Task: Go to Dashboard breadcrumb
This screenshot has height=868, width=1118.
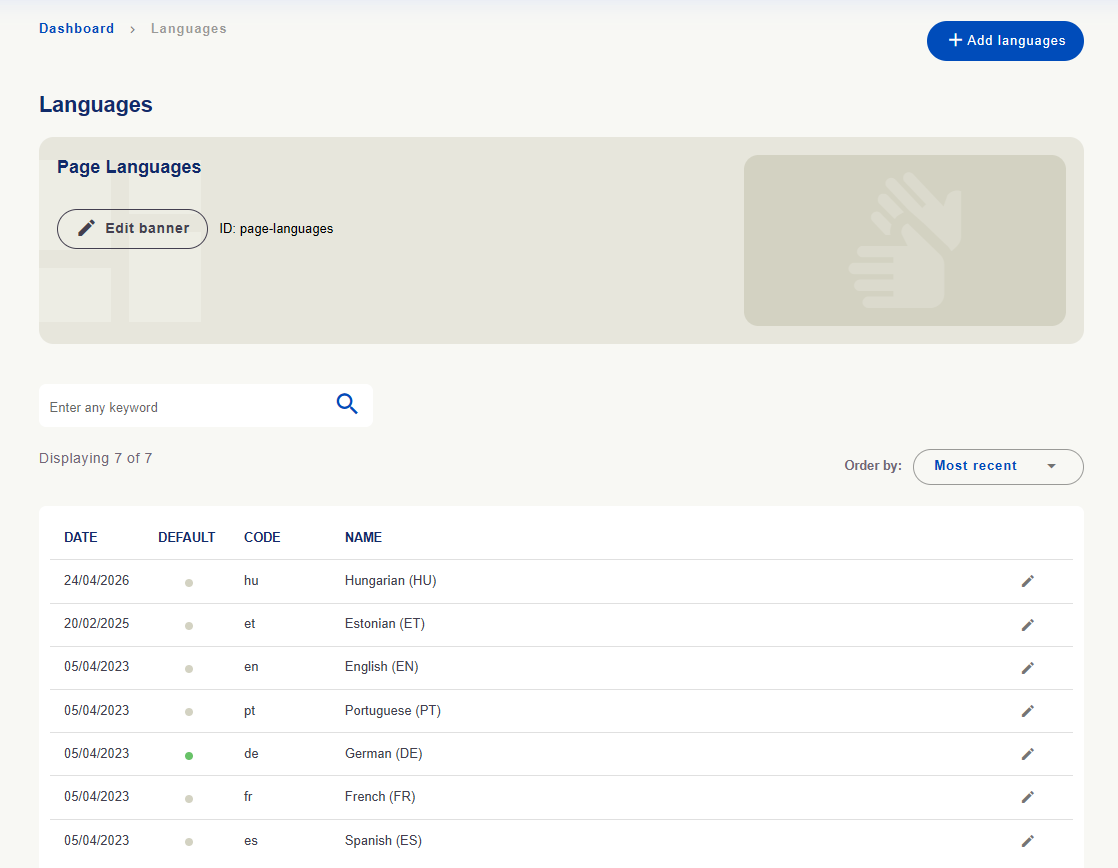Action: tap(76, 29)
